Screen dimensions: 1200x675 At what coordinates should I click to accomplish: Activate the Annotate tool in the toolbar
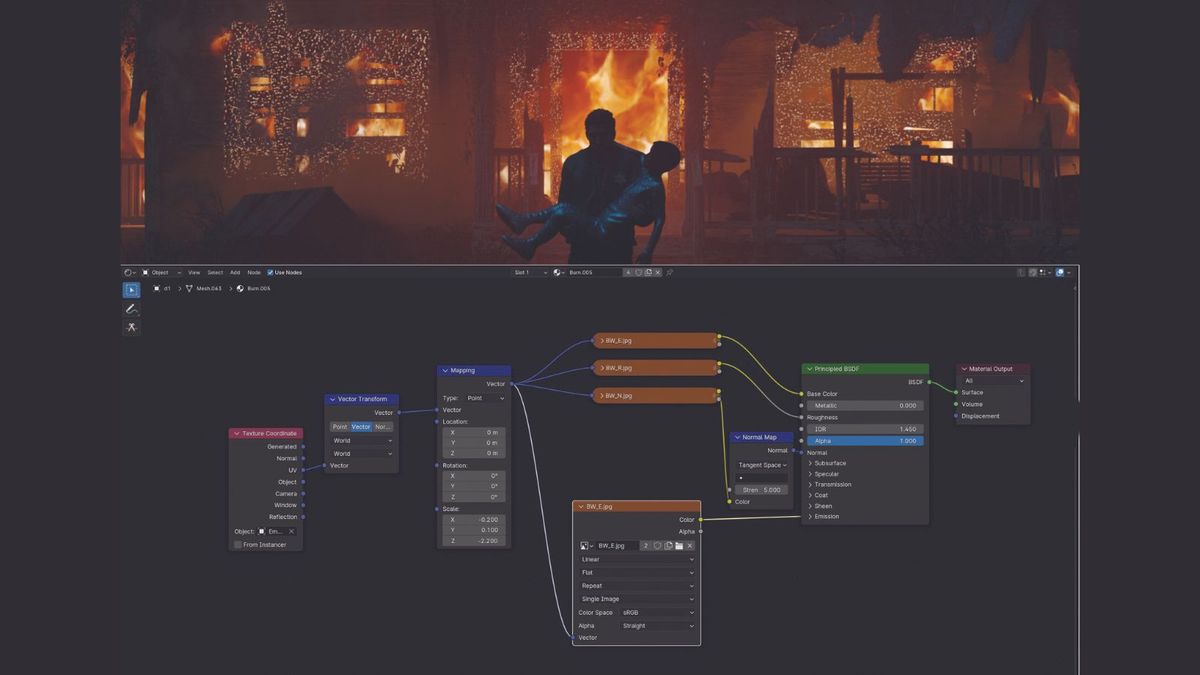(131, 308)
